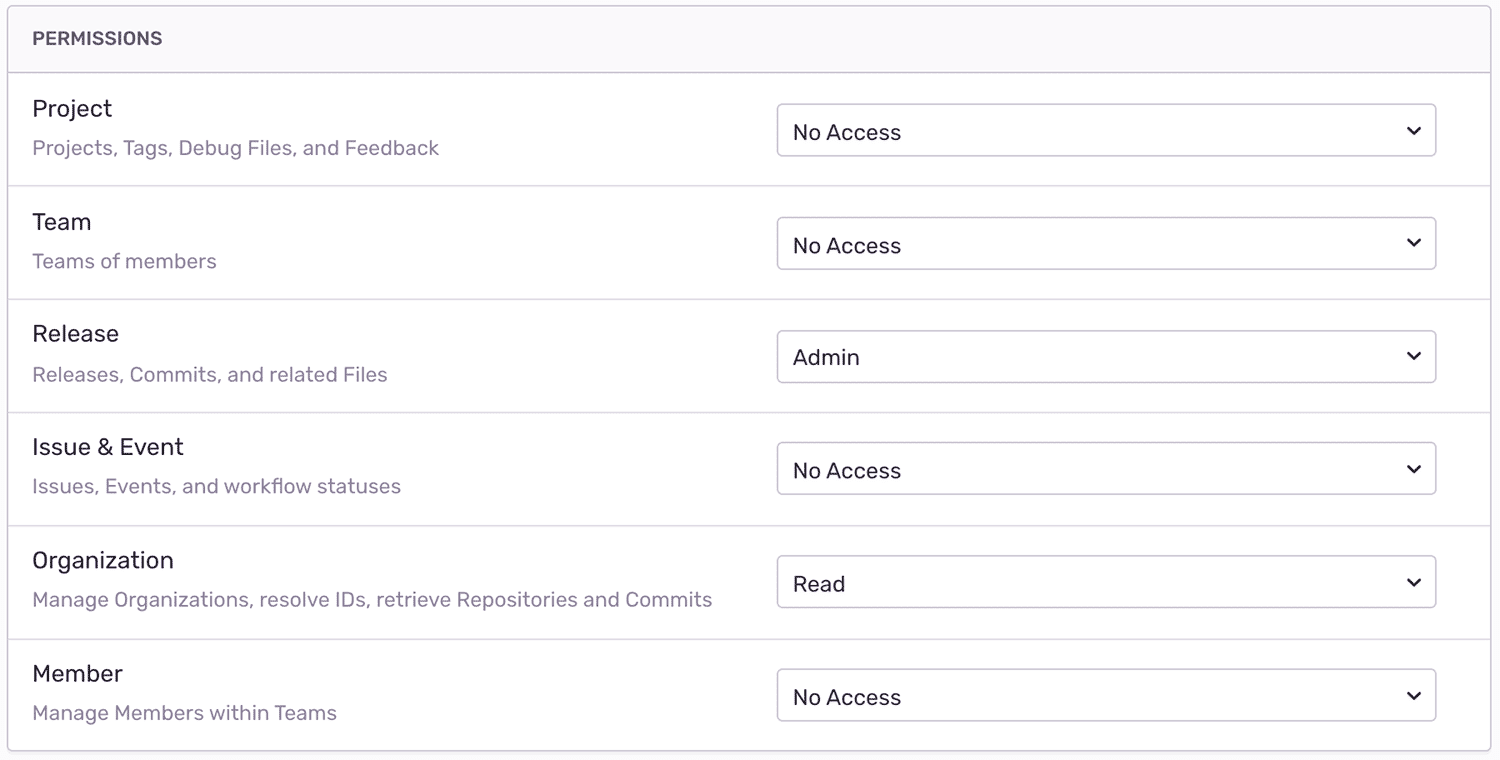Screen dimensions: 1500x760
Task: Open the Organization Read dropdown
Action: (x=1105, y=581)
